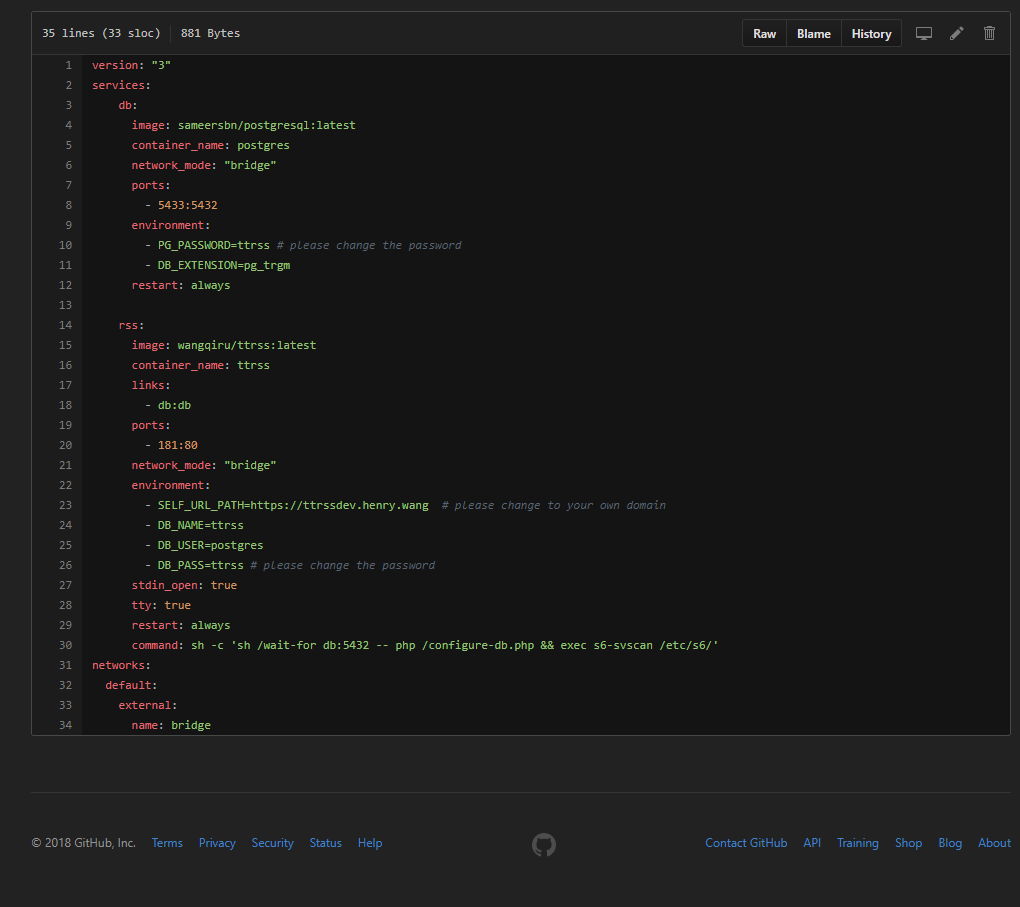Click the pencil edit file icon

click(956, 33)
